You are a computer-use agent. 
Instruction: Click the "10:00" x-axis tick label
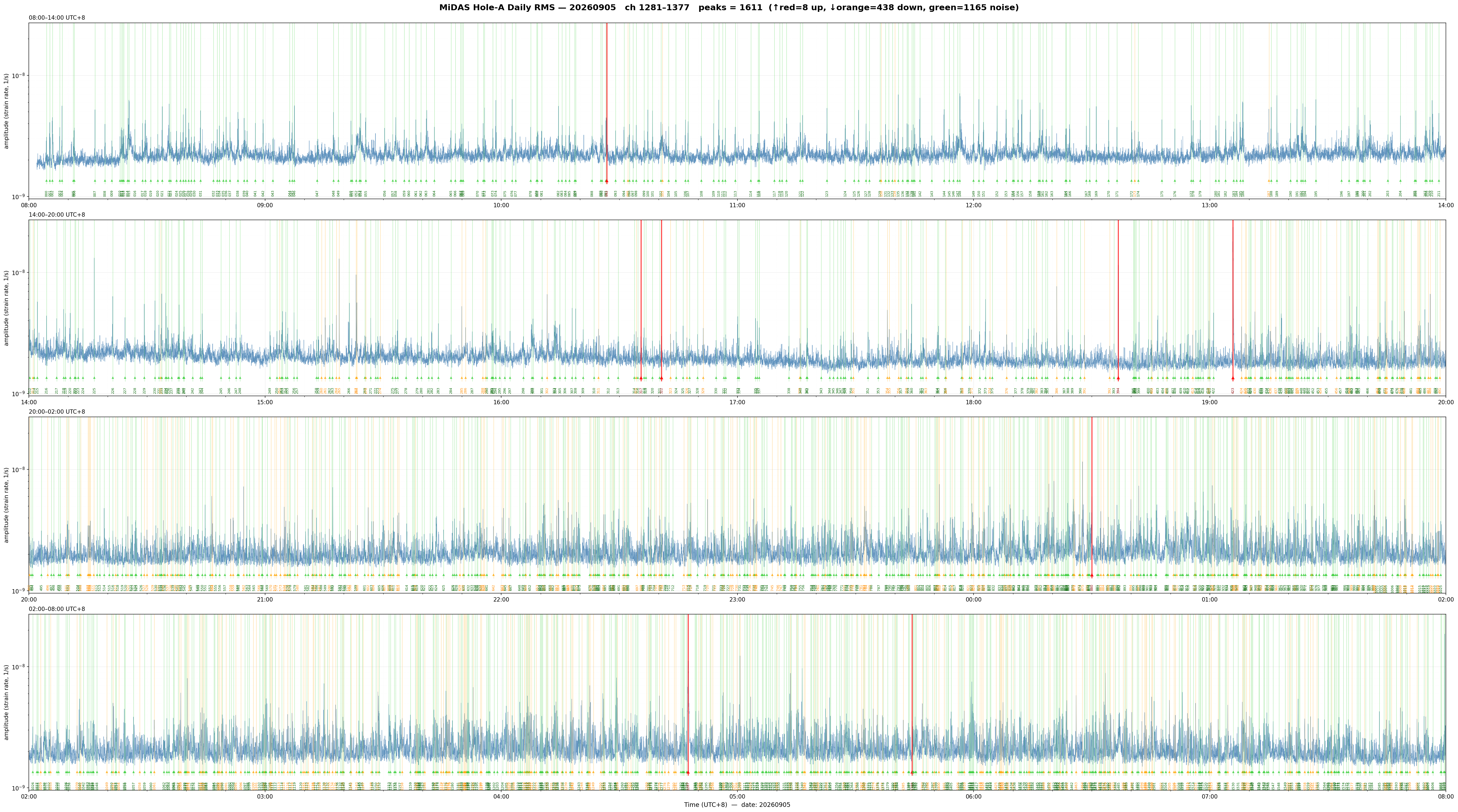point(501,205)
